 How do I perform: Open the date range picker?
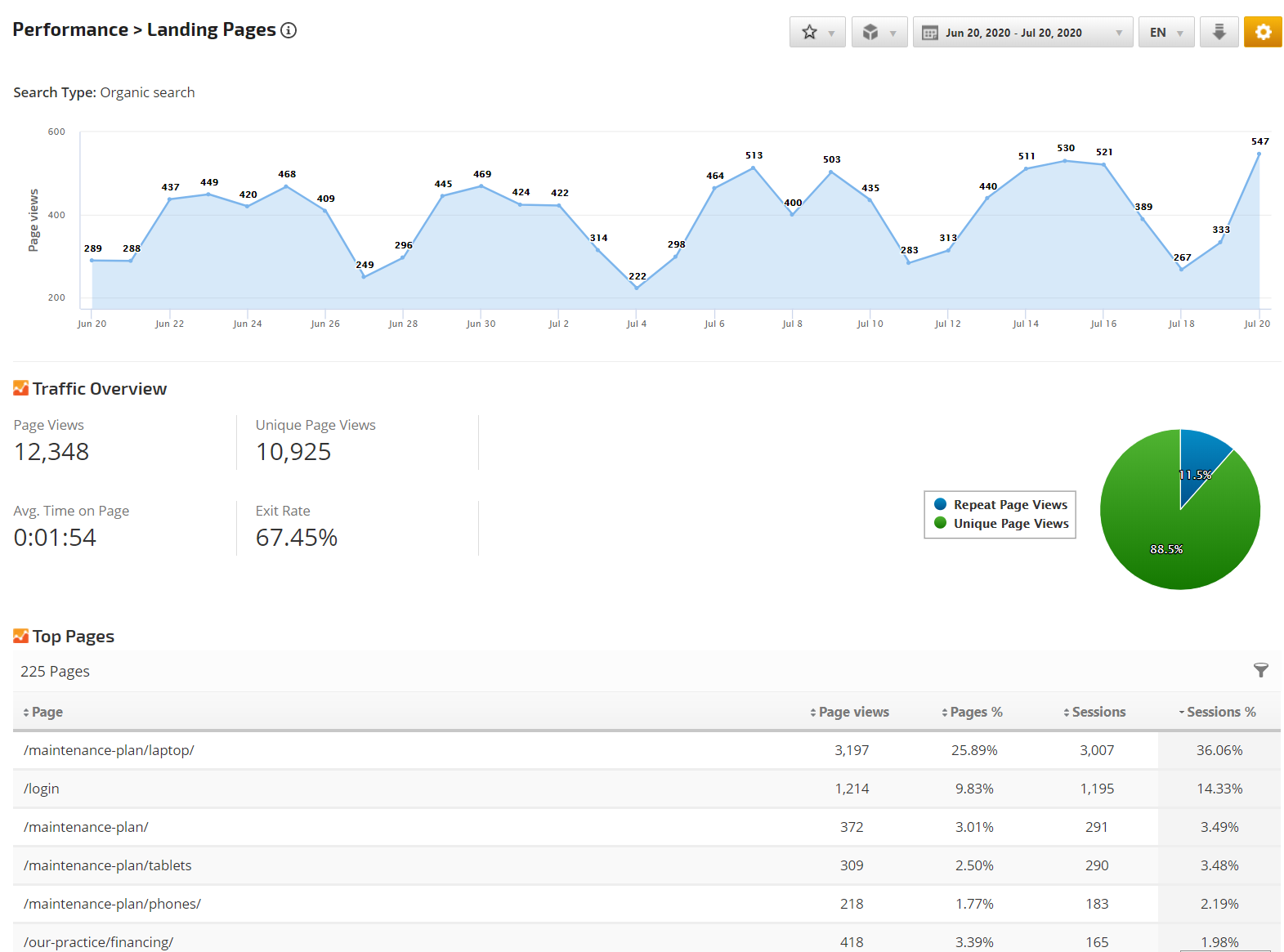[1022, 33]
